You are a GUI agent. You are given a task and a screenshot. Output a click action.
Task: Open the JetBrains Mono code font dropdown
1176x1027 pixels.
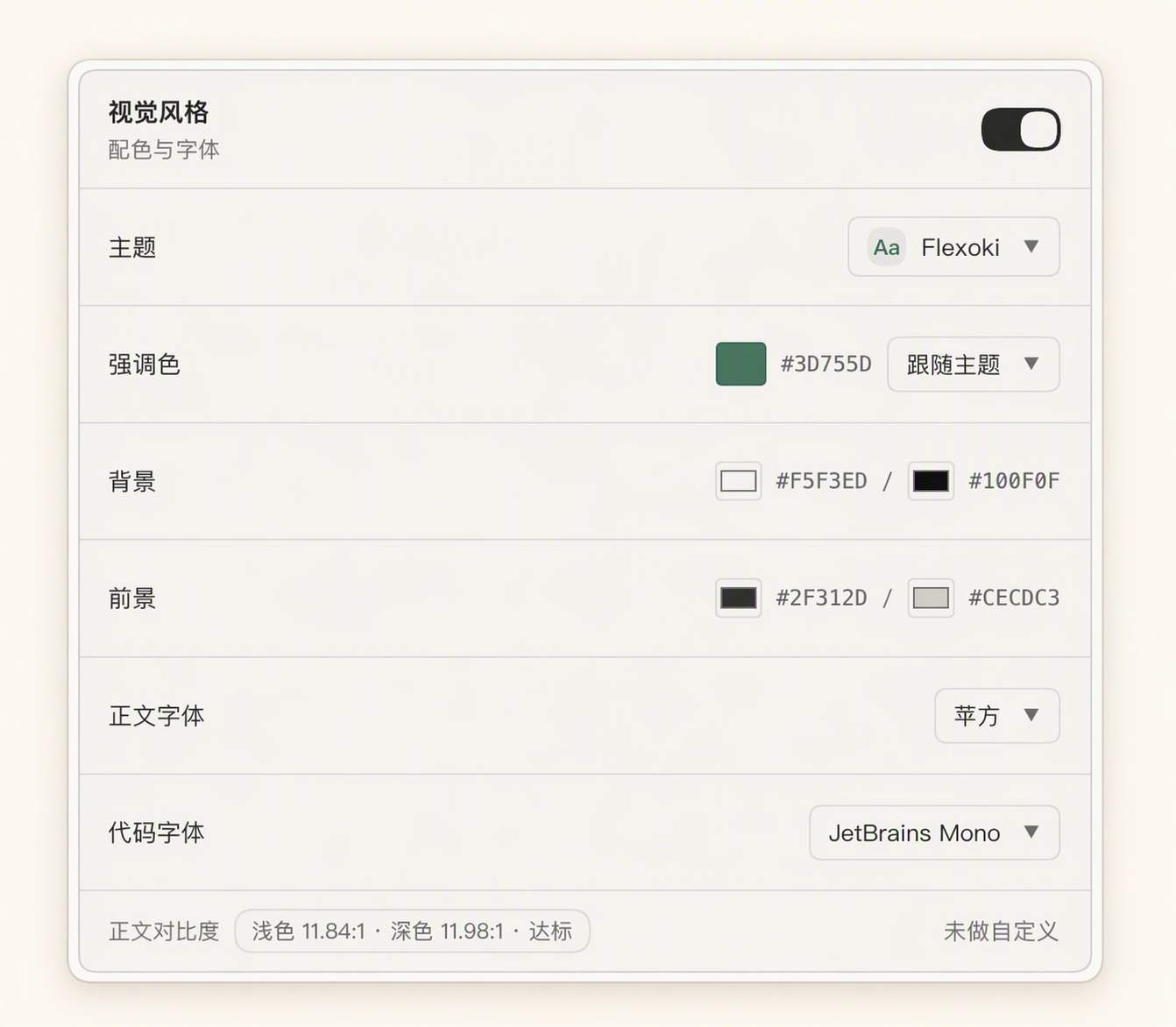coord(934,832)
